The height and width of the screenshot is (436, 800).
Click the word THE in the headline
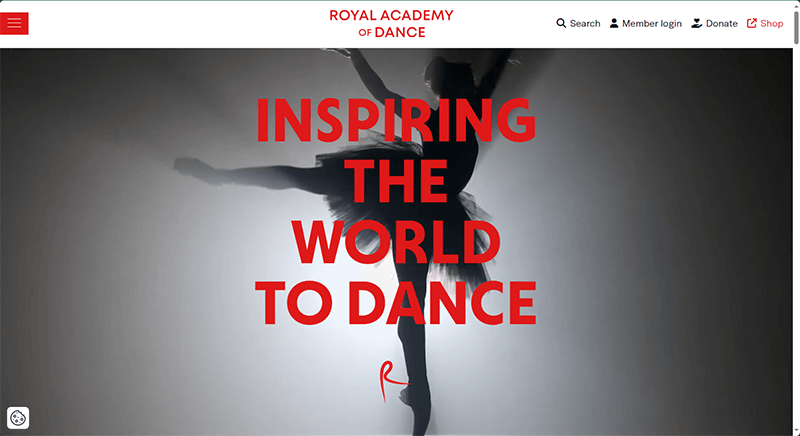pyautogui.click(x=398, y=181)
